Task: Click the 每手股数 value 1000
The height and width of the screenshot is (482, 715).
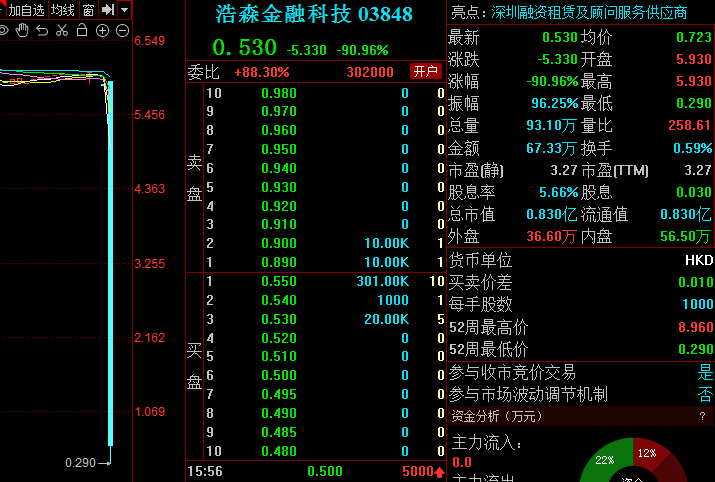Action: tap(697, 304)
